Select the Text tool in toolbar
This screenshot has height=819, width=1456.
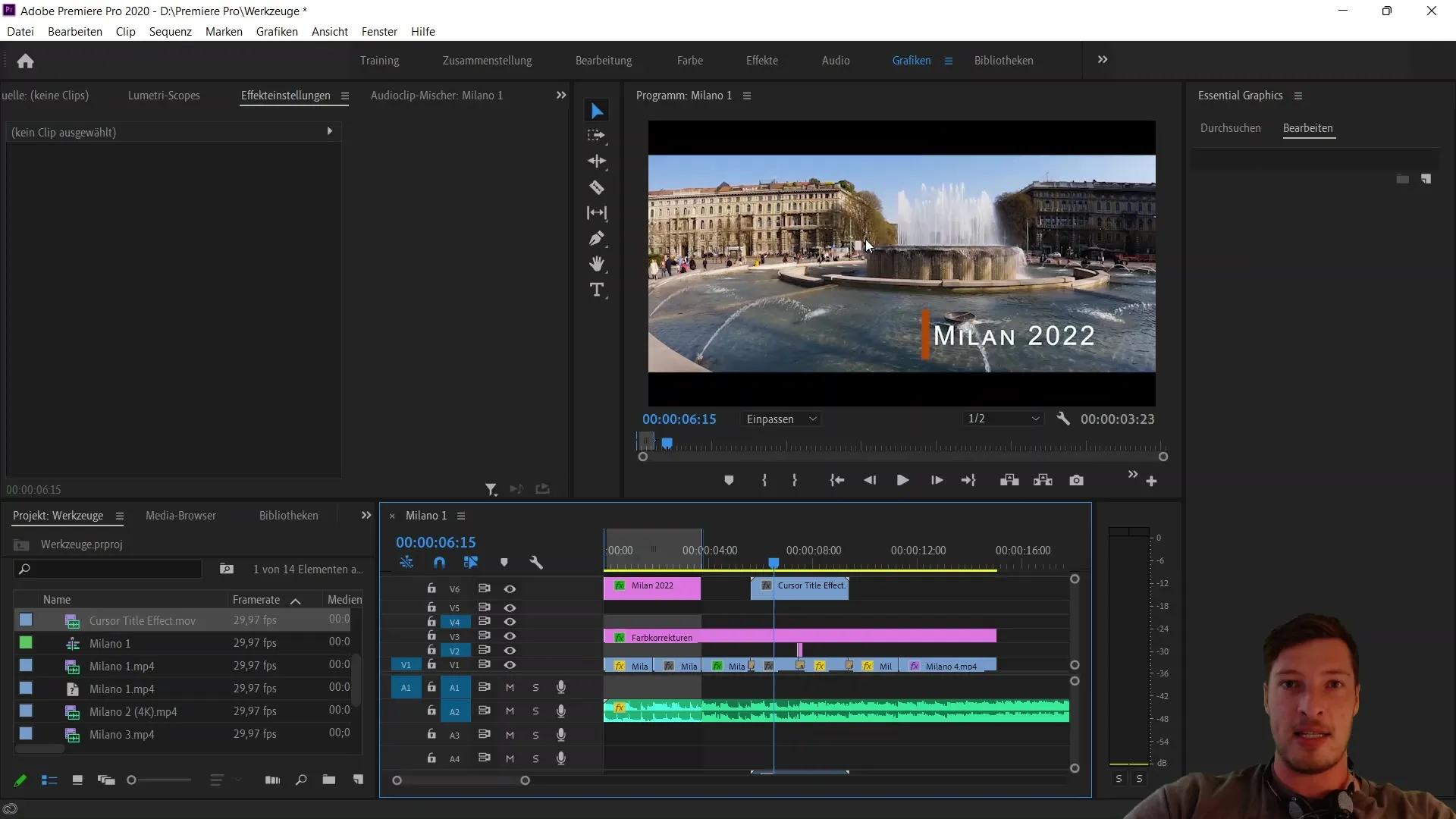pos(598,291)
